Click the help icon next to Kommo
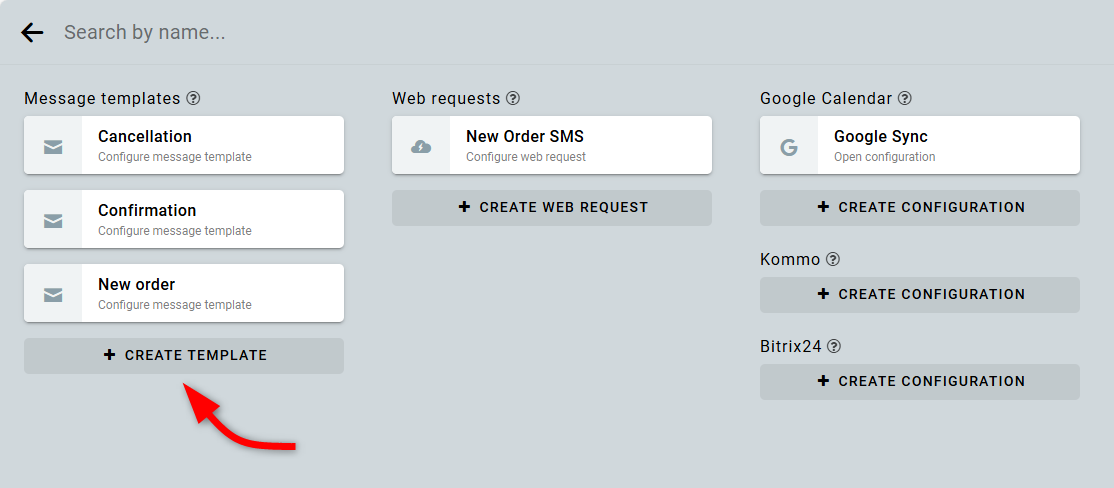Image resolution: width=1114 pixels, height=488 pixels. tap(833, 259)
